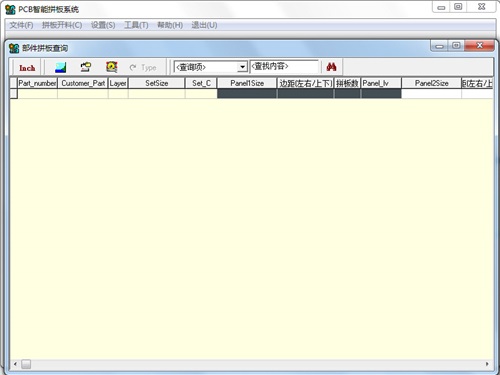
Task: Click the empty cell under Part_number
Action: point(37,94)
